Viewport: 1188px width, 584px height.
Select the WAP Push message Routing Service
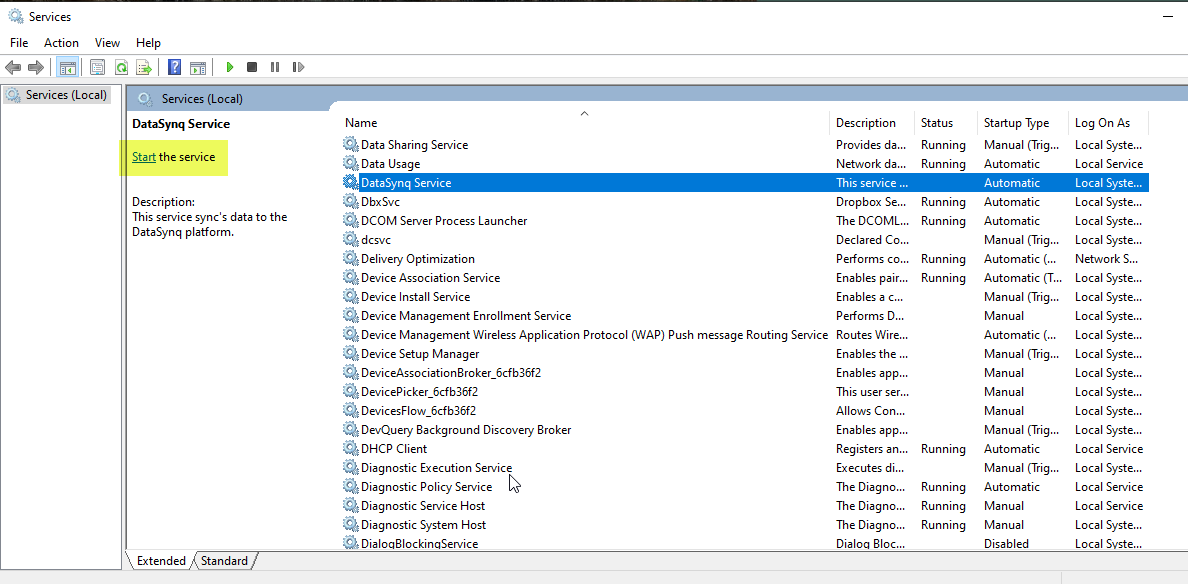(594, 335)
